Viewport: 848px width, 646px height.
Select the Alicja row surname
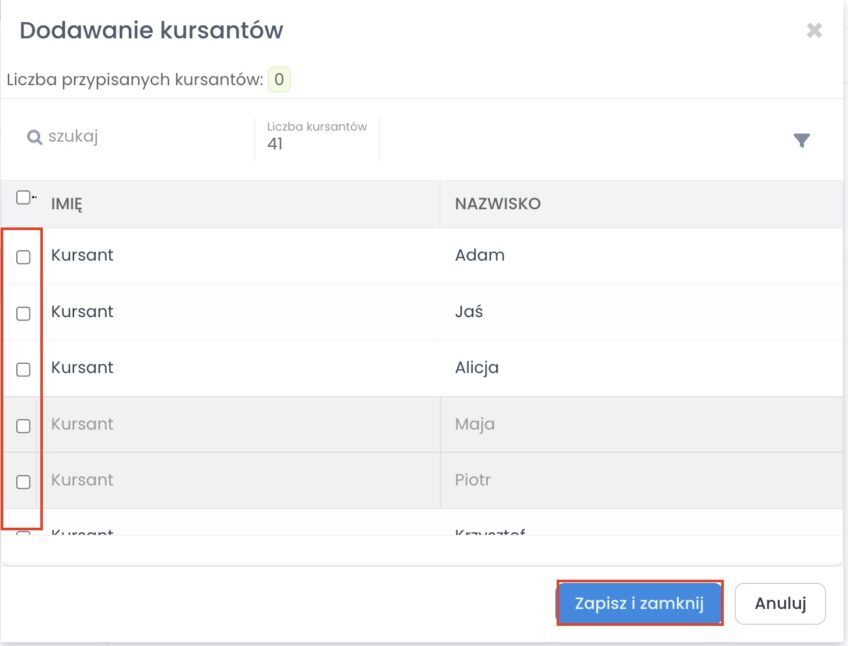coord(477,367)
